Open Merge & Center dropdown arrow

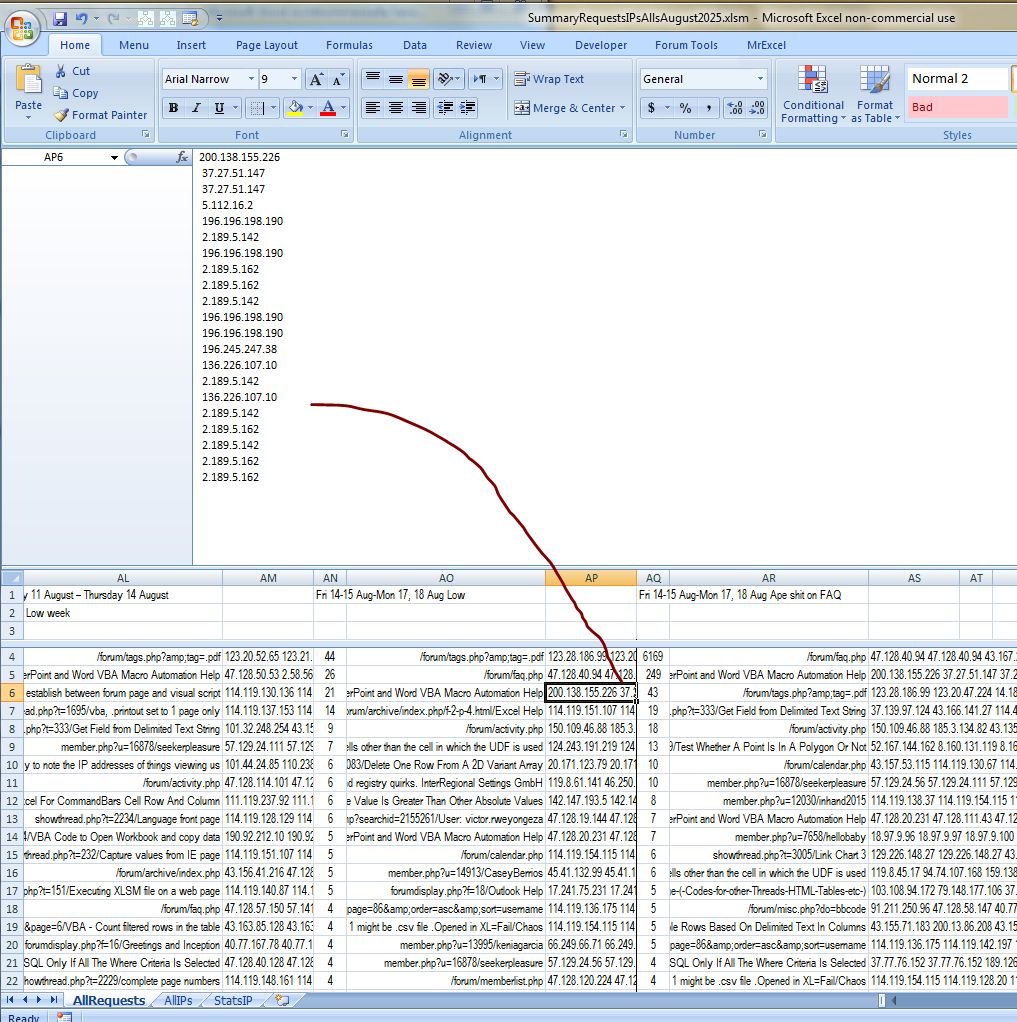click(623, 108)
